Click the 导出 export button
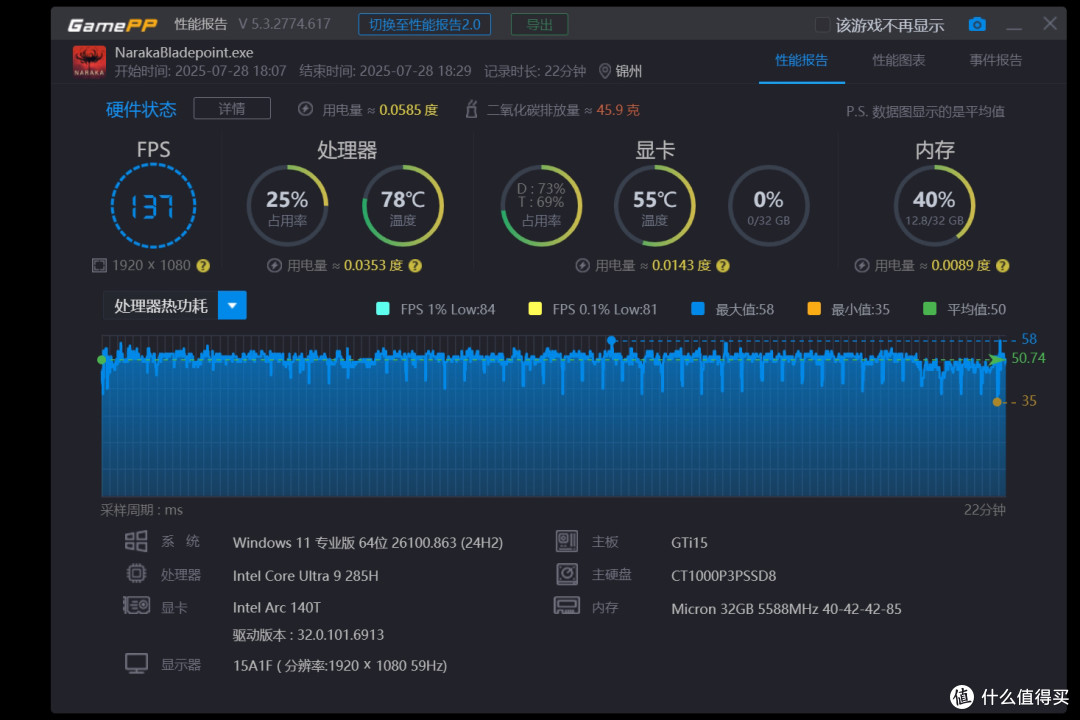This screenshot has width=1080, height=720. (x=539, y=25)
